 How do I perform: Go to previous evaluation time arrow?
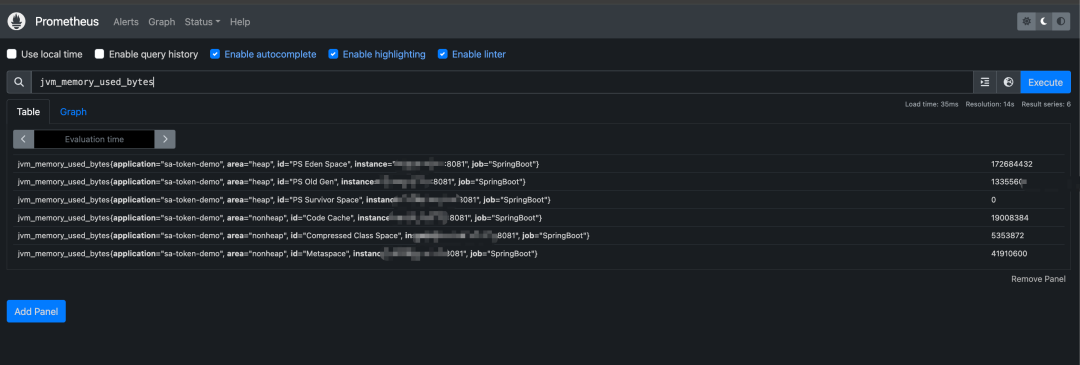click(23, 139)
